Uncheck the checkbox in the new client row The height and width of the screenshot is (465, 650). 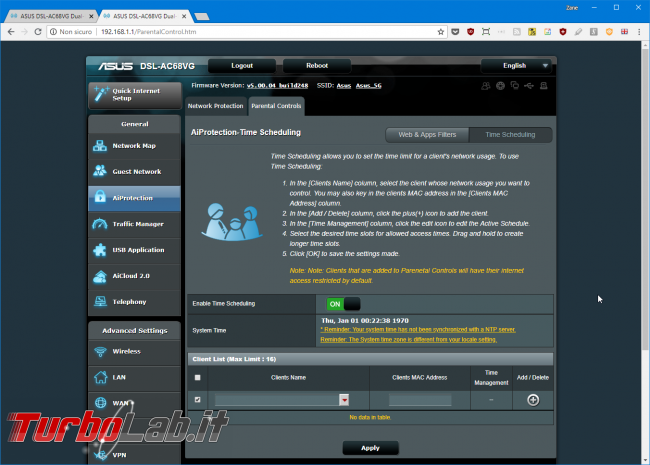(x=198, y=400)
